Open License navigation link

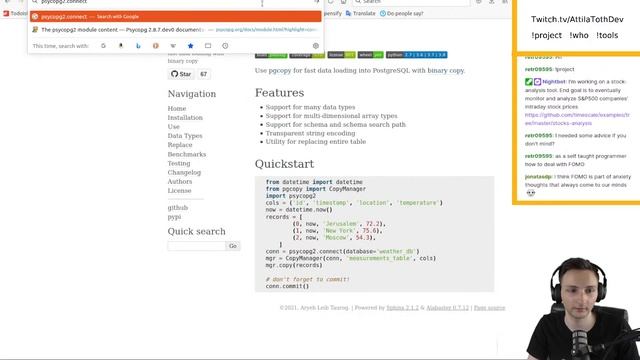pyautogui.click(x=179, y=191)
